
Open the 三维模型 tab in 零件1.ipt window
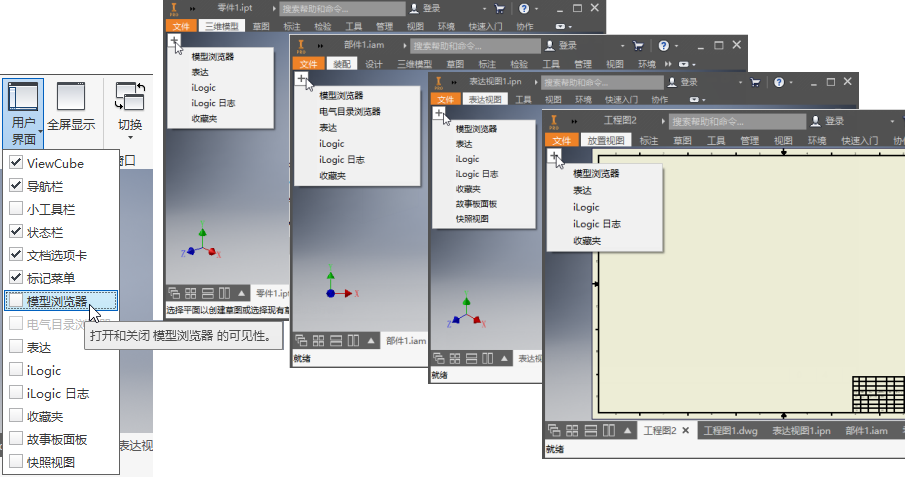(x=222, y=26)
